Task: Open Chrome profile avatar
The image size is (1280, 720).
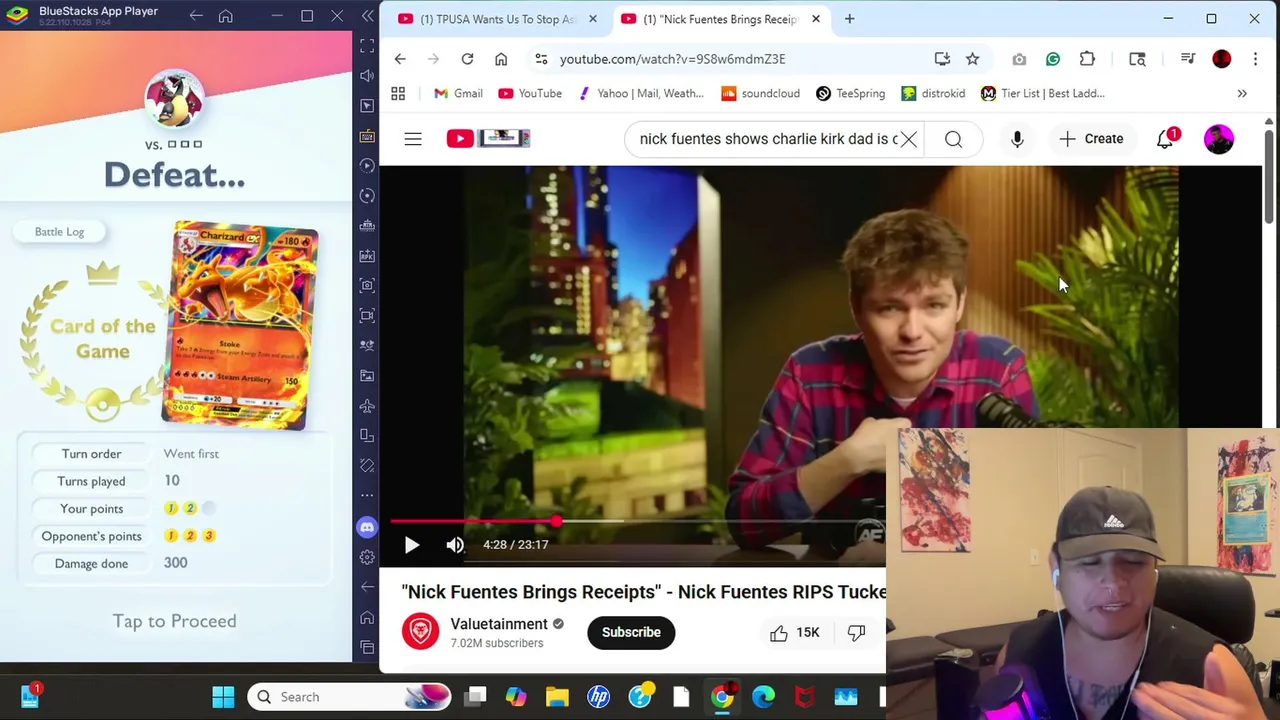Action: (x=1222, y=59)
